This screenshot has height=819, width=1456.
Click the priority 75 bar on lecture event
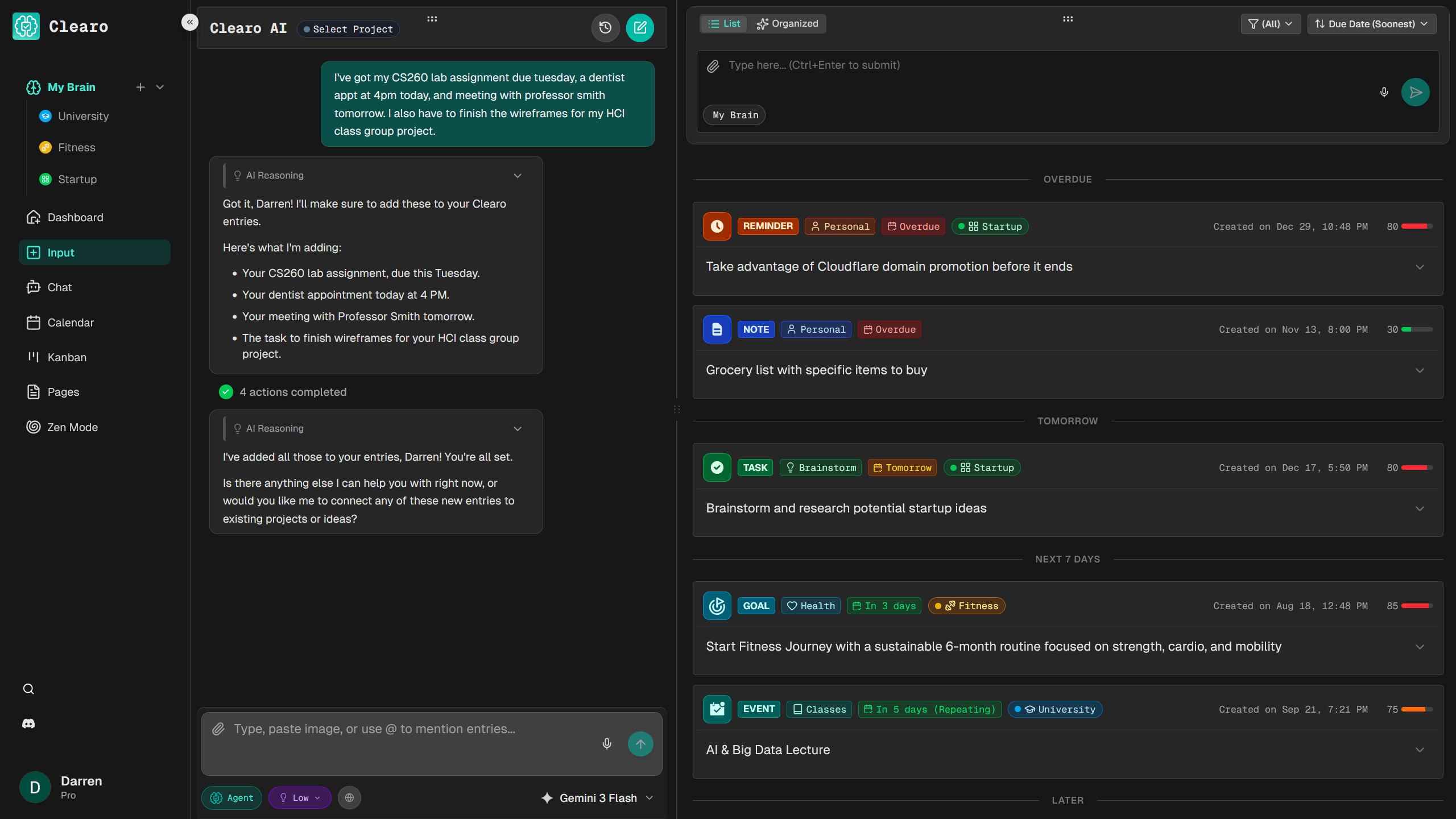tap(1417, 709)
